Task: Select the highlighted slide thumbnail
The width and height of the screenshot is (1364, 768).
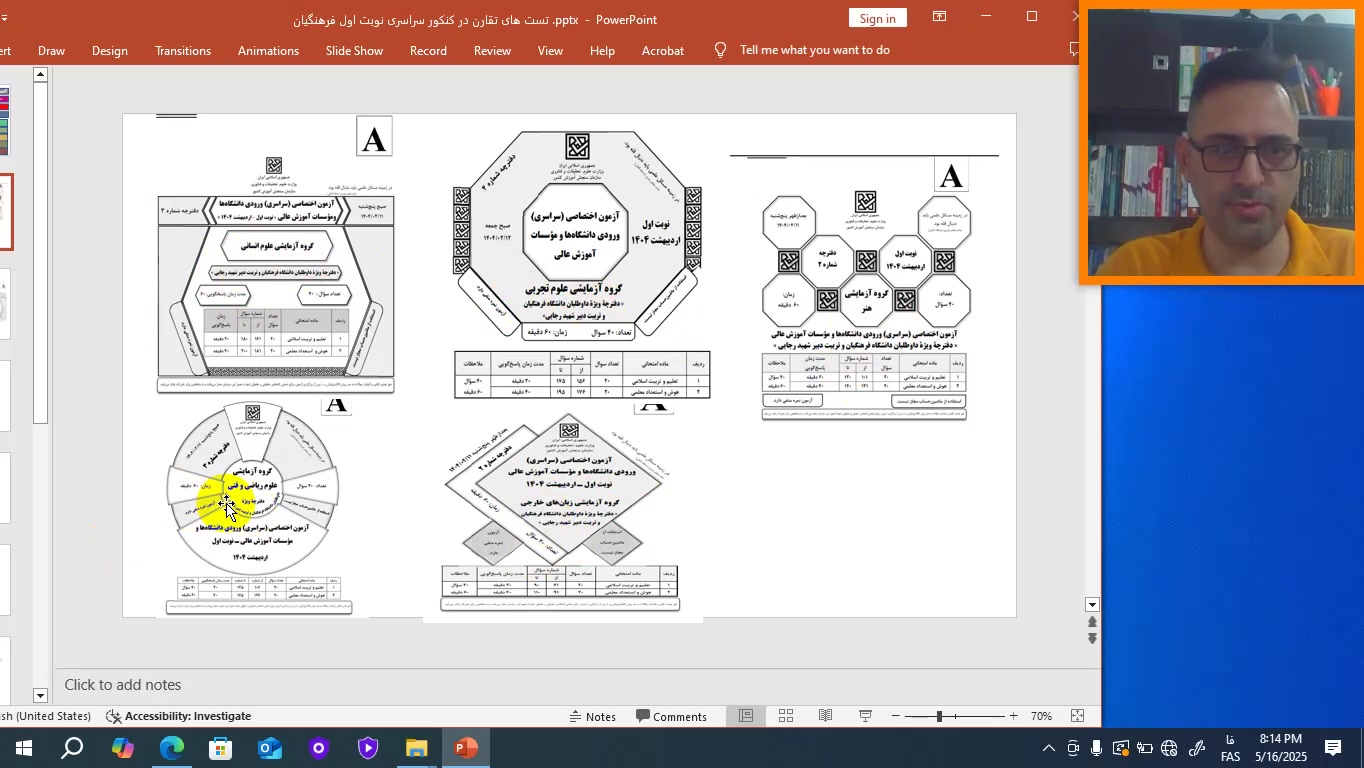Action: pos(6,213)
